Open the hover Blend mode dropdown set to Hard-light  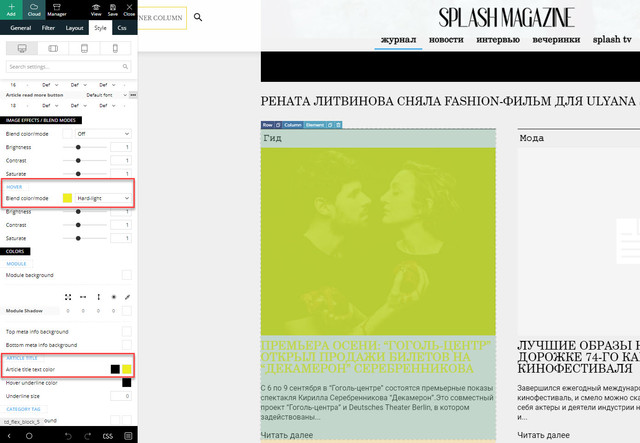[x=103, y=198]
